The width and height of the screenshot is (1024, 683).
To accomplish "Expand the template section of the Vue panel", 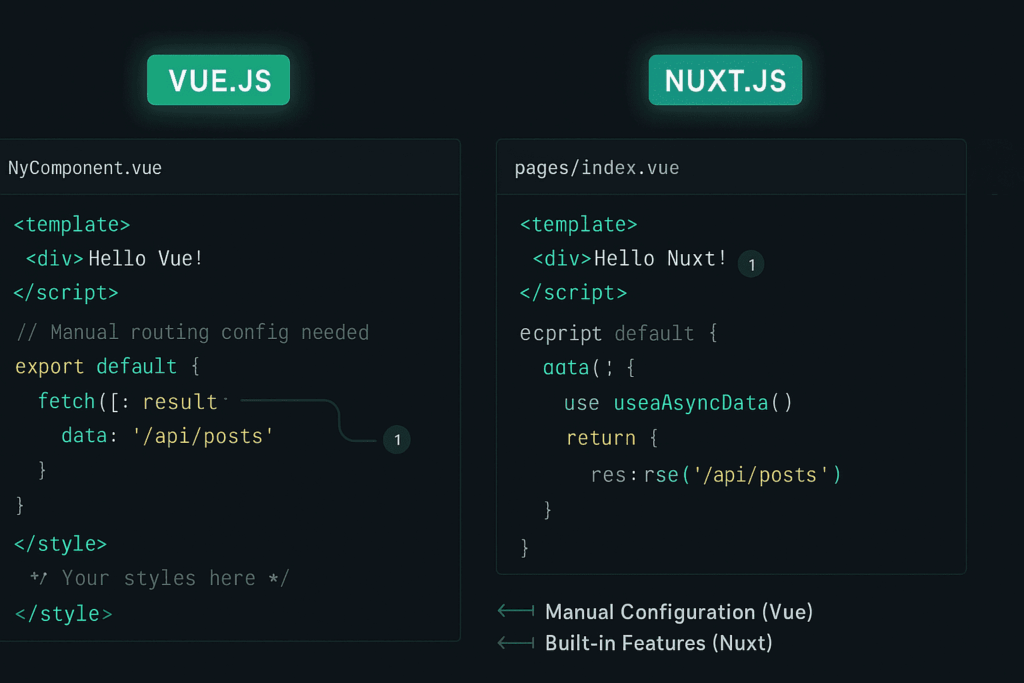I will point(71,223).
